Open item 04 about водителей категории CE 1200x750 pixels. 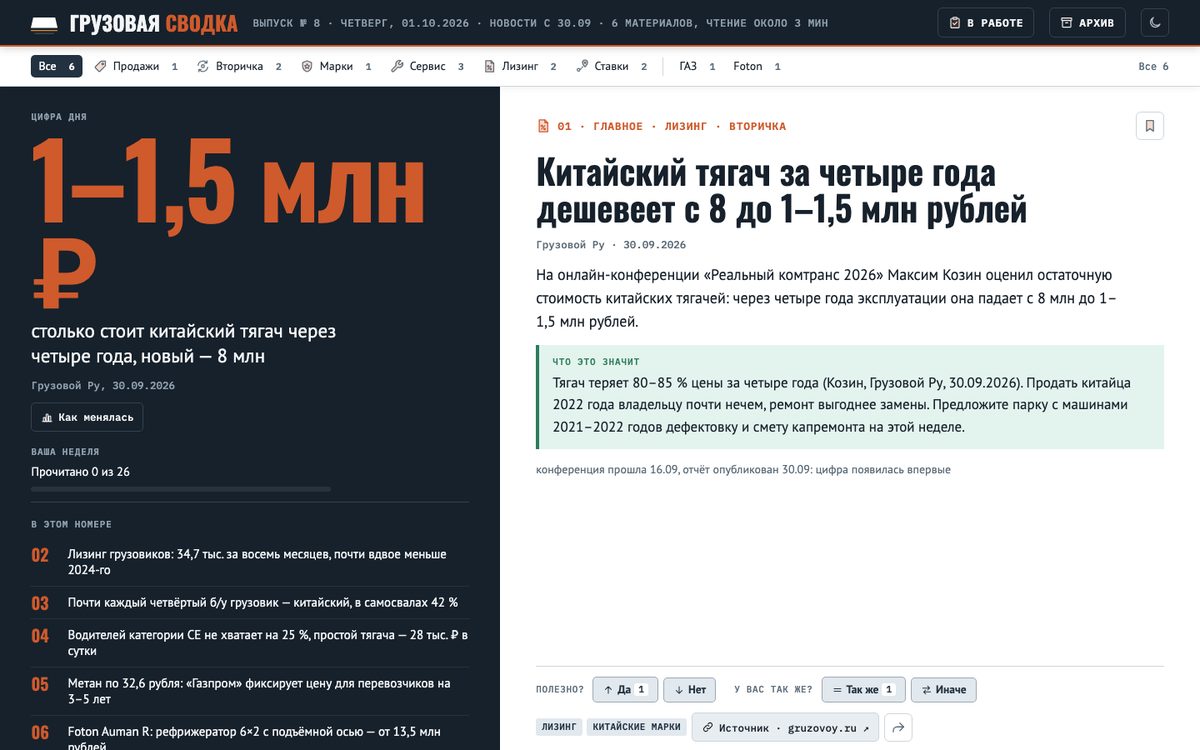click(x=250, y=643)
